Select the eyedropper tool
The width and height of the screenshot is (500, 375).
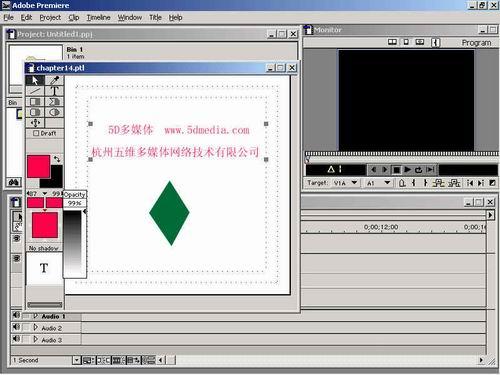point(54,80)
